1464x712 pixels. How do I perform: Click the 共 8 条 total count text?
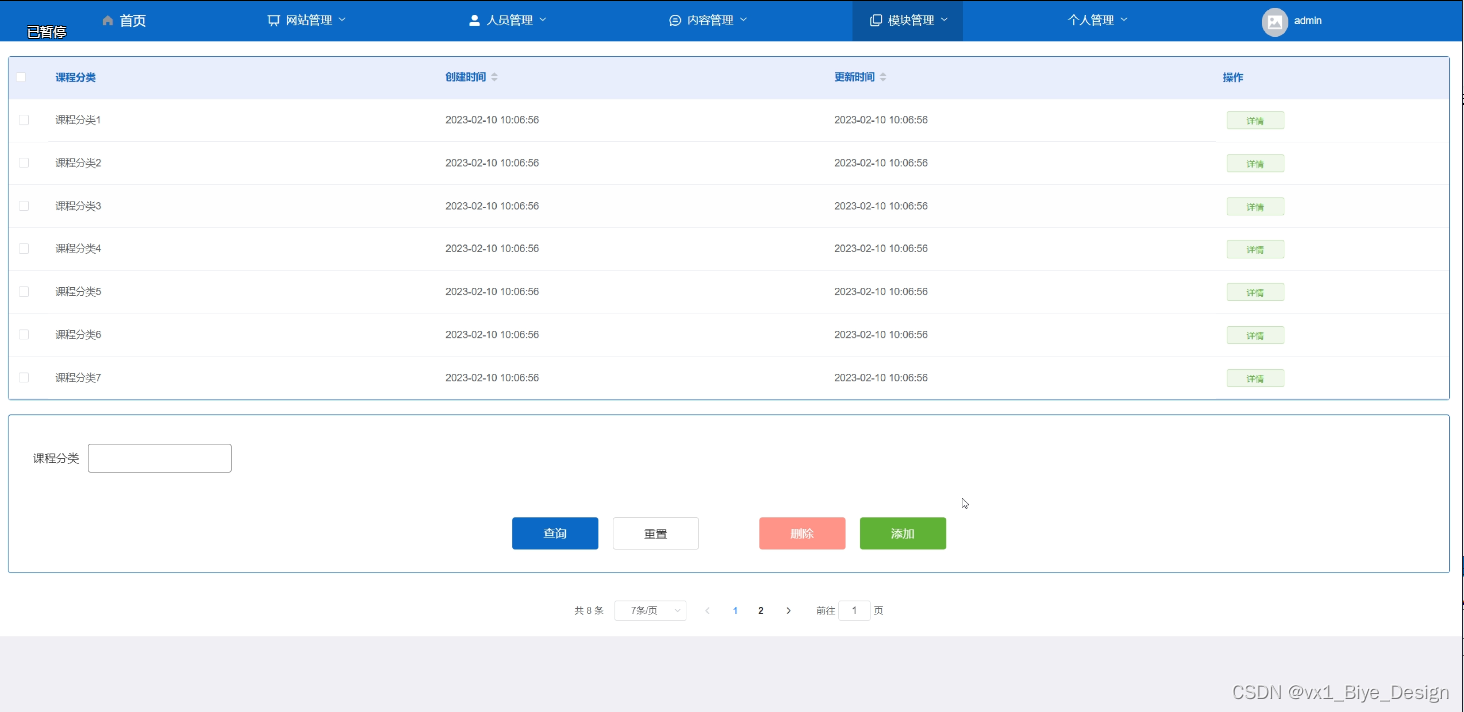pyautogui.click(x=589, y=610)
